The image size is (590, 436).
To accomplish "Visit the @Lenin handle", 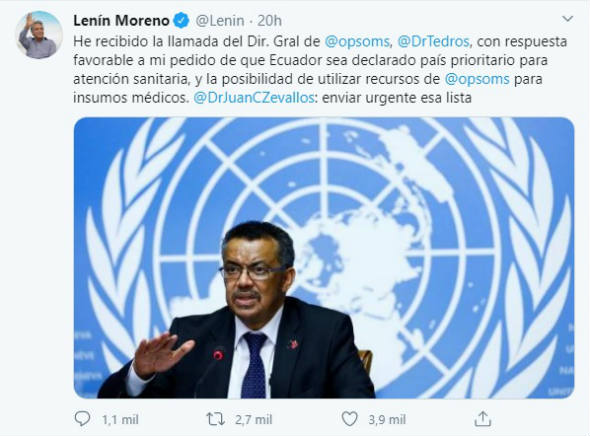I will [219, 21].
